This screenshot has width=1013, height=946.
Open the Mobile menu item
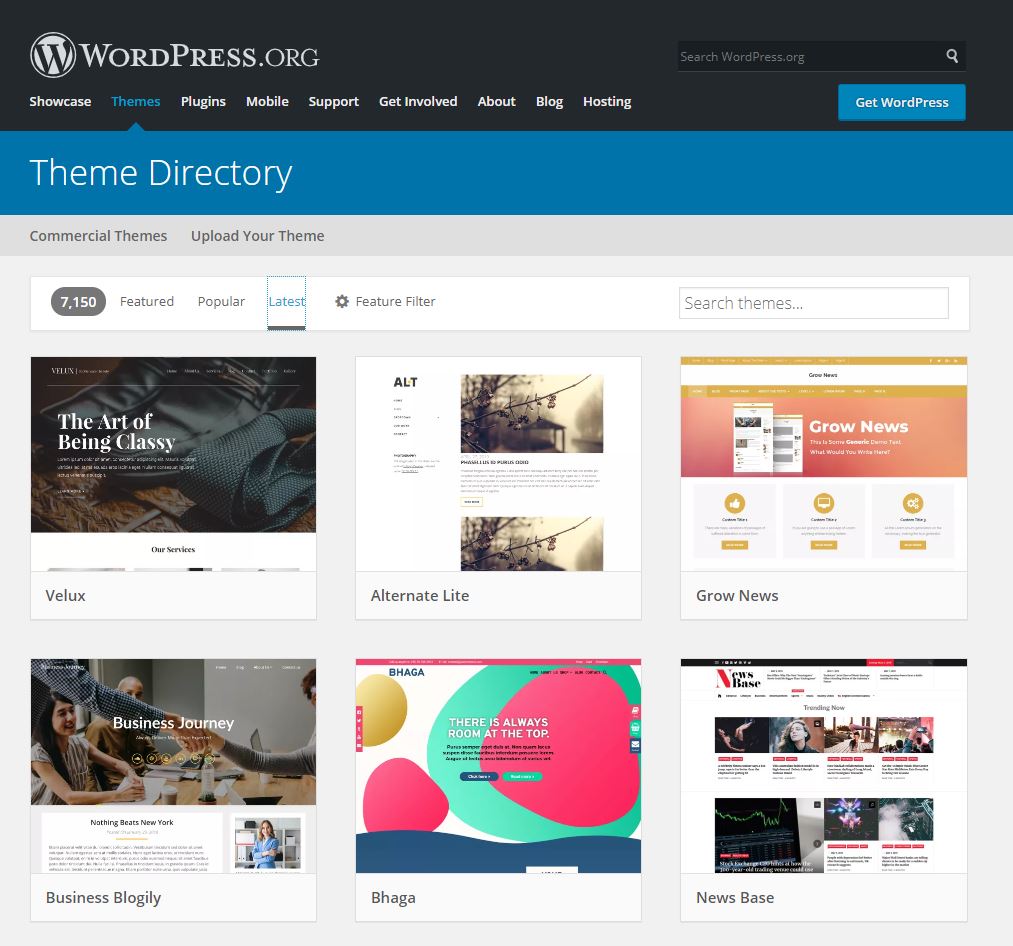(x=267, y=101)
